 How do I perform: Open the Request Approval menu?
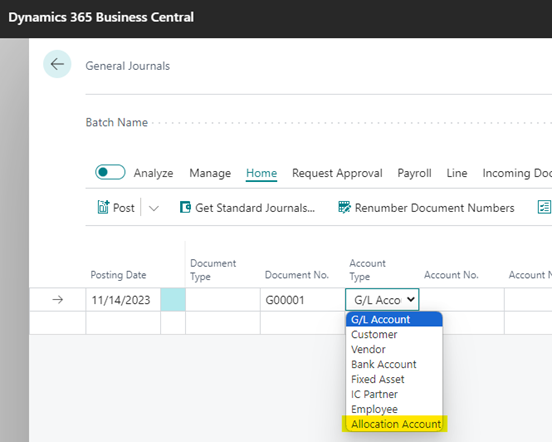pyautogui.click(x=337, y=173)
